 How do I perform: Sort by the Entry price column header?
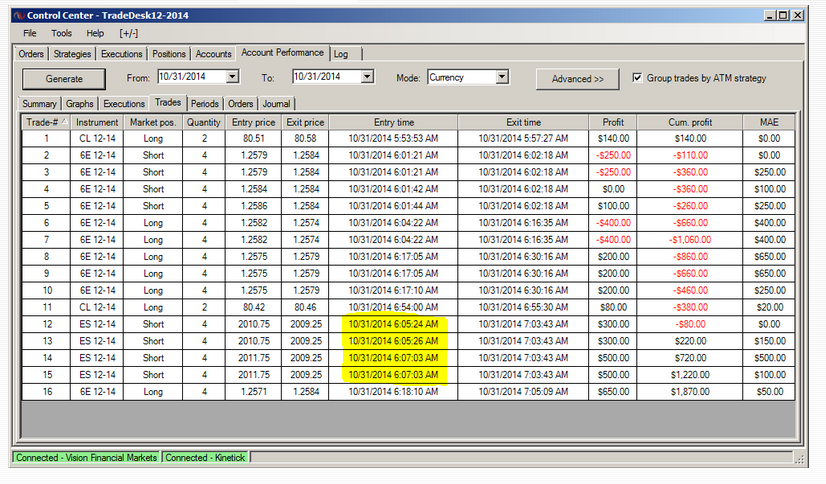pos(253,122)
